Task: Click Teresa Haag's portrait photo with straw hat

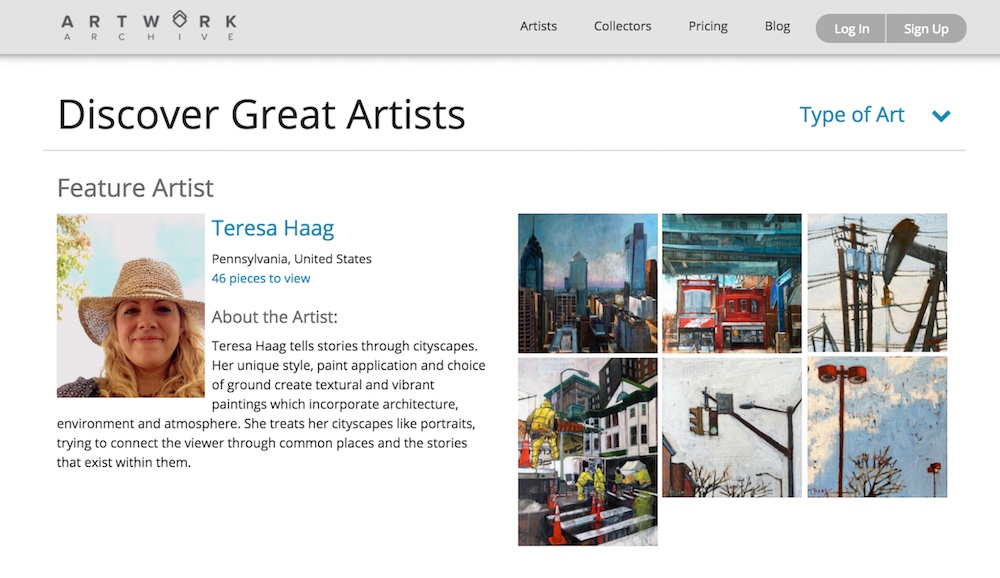Action: [x=131, y=305]
